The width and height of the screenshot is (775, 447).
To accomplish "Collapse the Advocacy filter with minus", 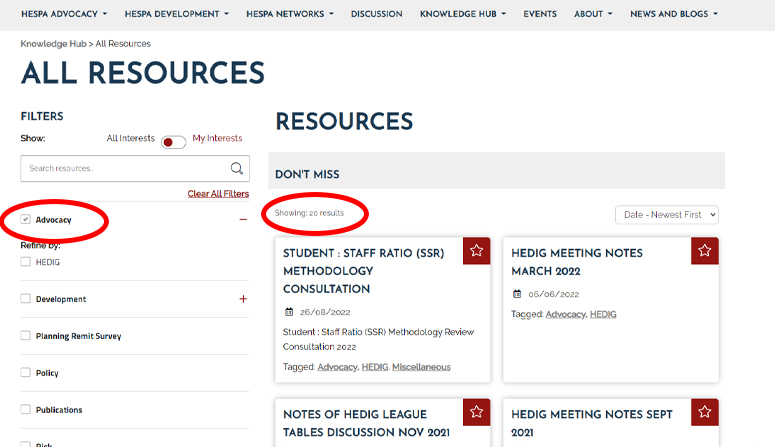I will [x=243, y=220].
